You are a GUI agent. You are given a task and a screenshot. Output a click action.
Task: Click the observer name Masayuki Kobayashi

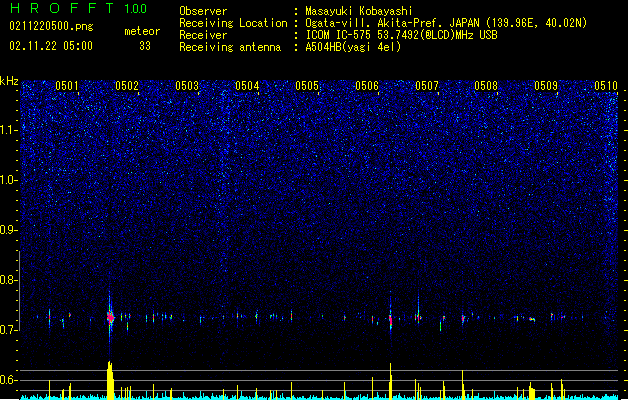(359, 11)
